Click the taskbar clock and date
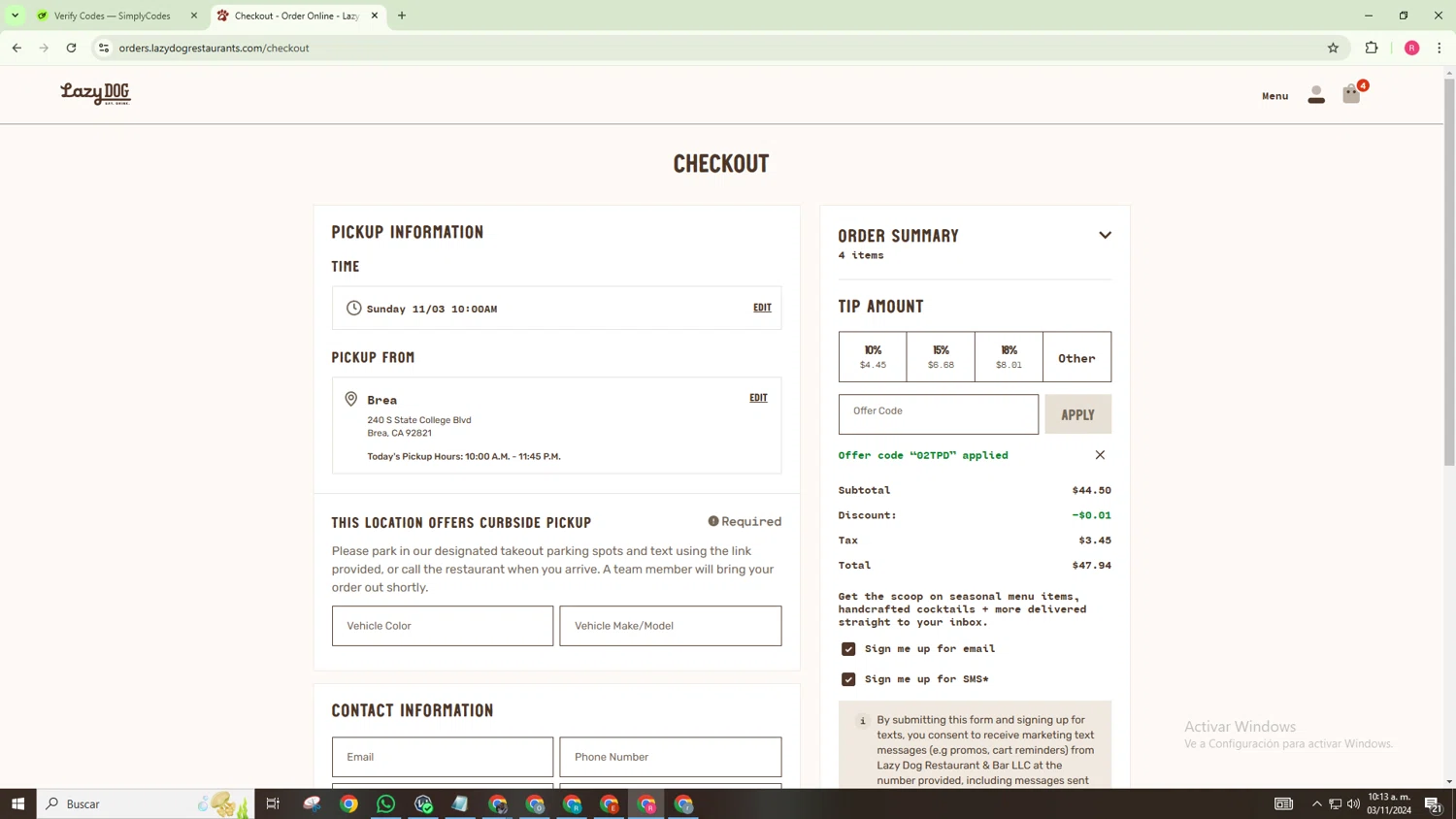Screen dimensions: 1456x819 pos(1389,803)
